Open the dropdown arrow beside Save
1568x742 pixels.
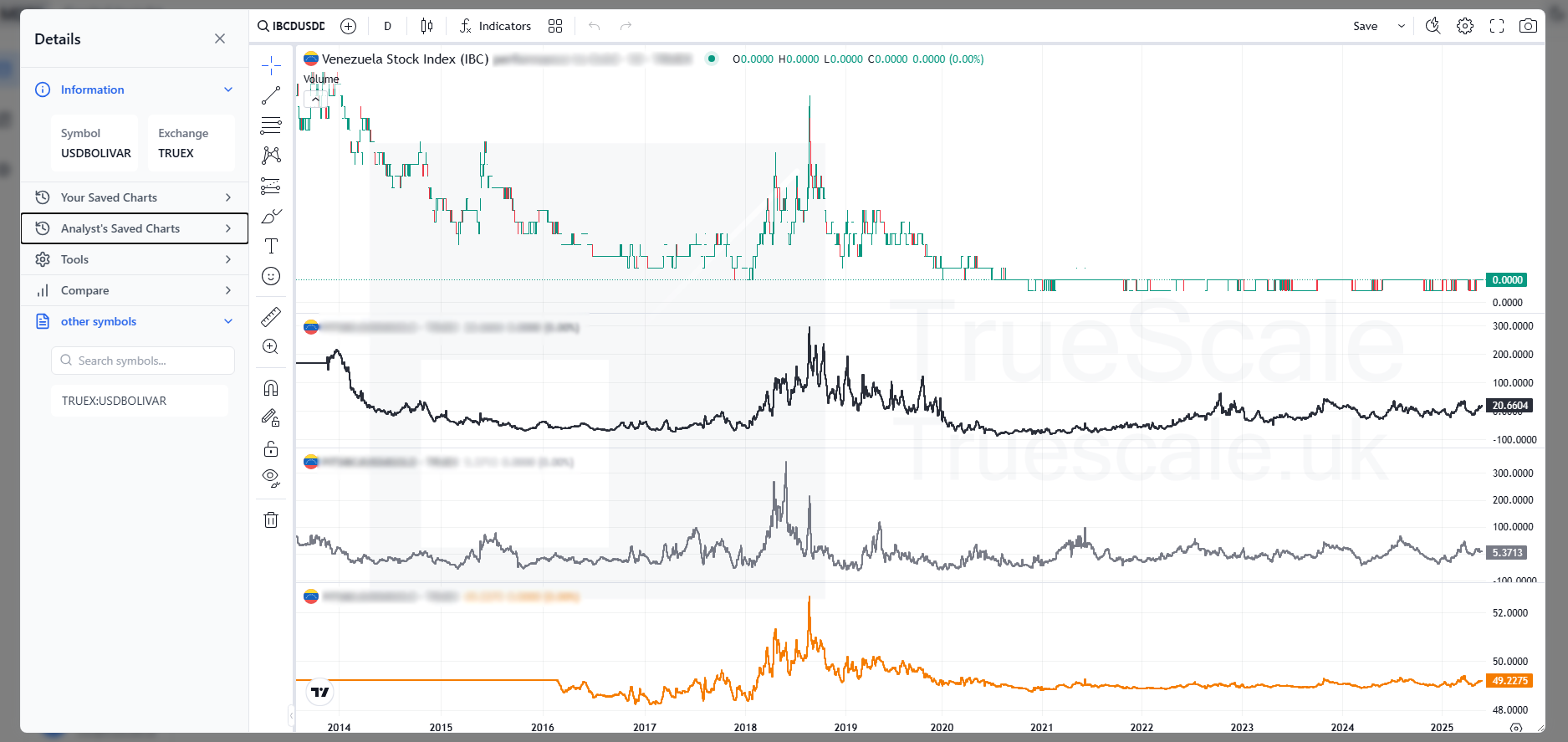tap(1402, 26)
